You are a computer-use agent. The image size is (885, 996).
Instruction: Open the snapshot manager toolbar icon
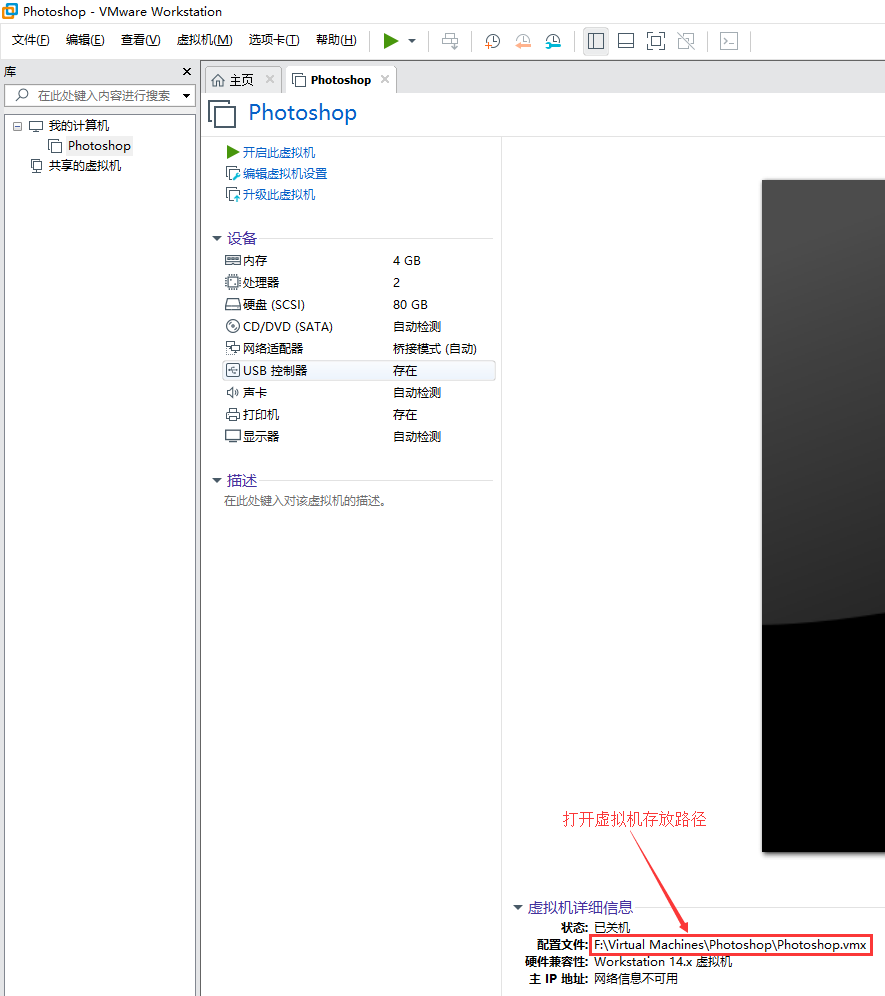pyautogui.click(x=553, y=41)
